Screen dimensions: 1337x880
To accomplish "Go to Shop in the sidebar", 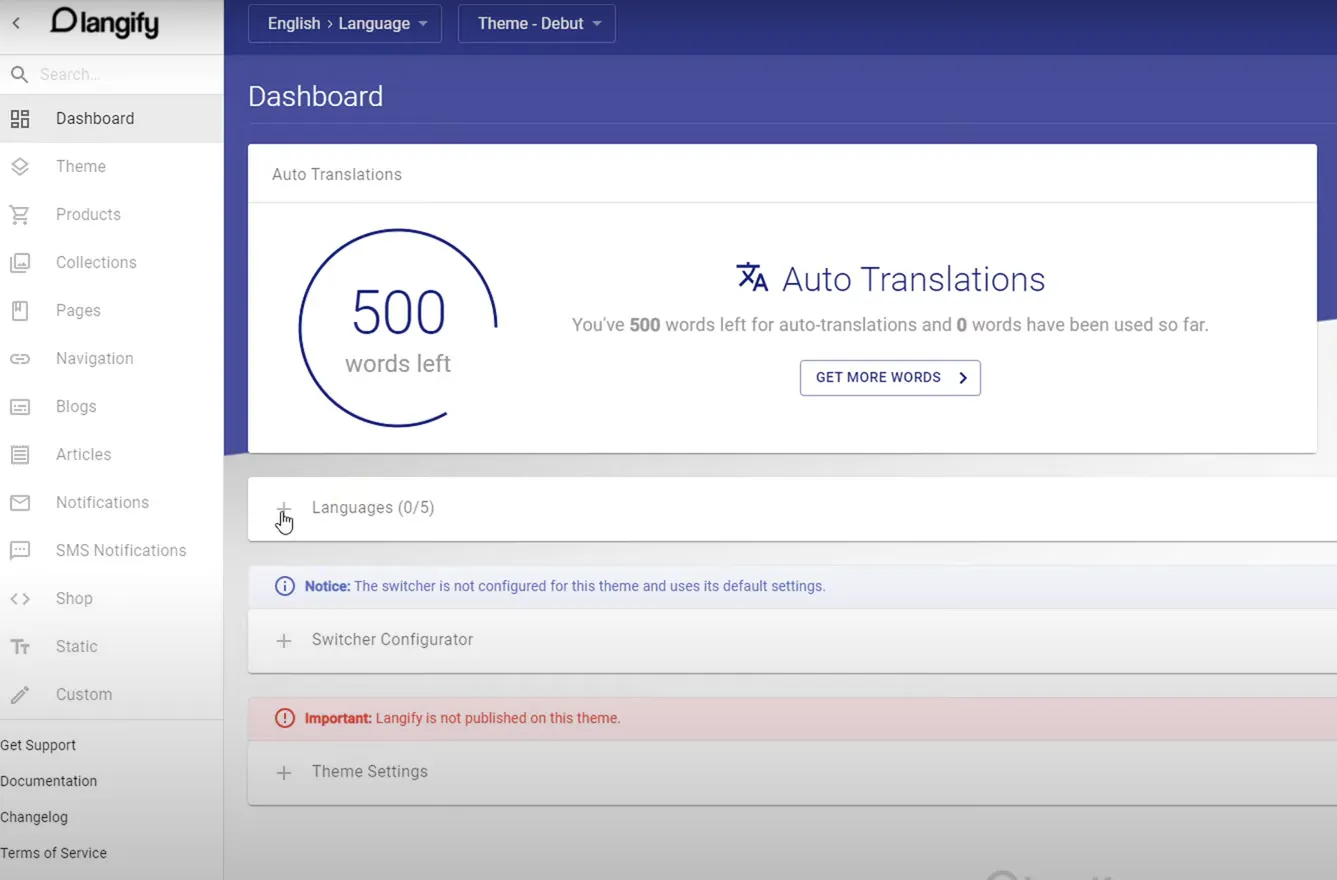I will click(x=111, y=599).
